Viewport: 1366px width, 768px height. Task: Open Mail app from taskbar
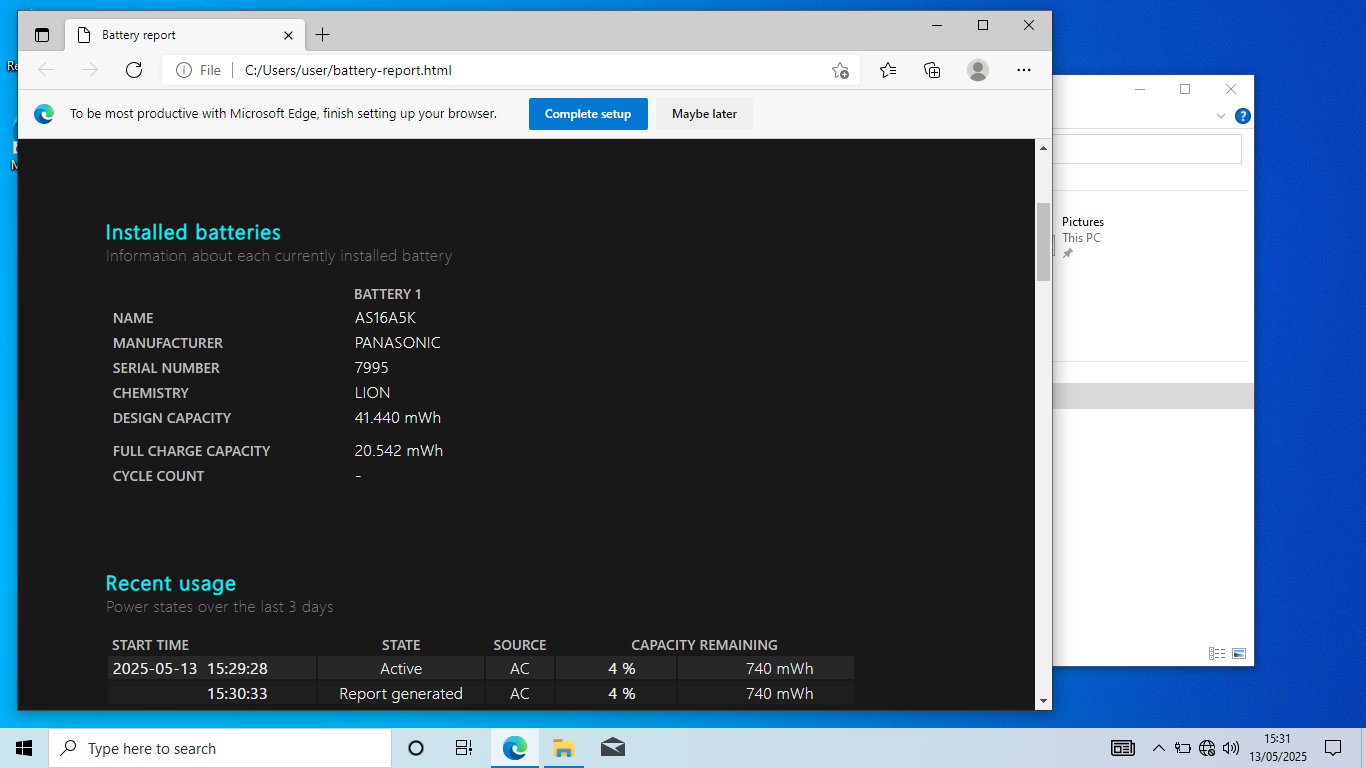tap(612, 748)
